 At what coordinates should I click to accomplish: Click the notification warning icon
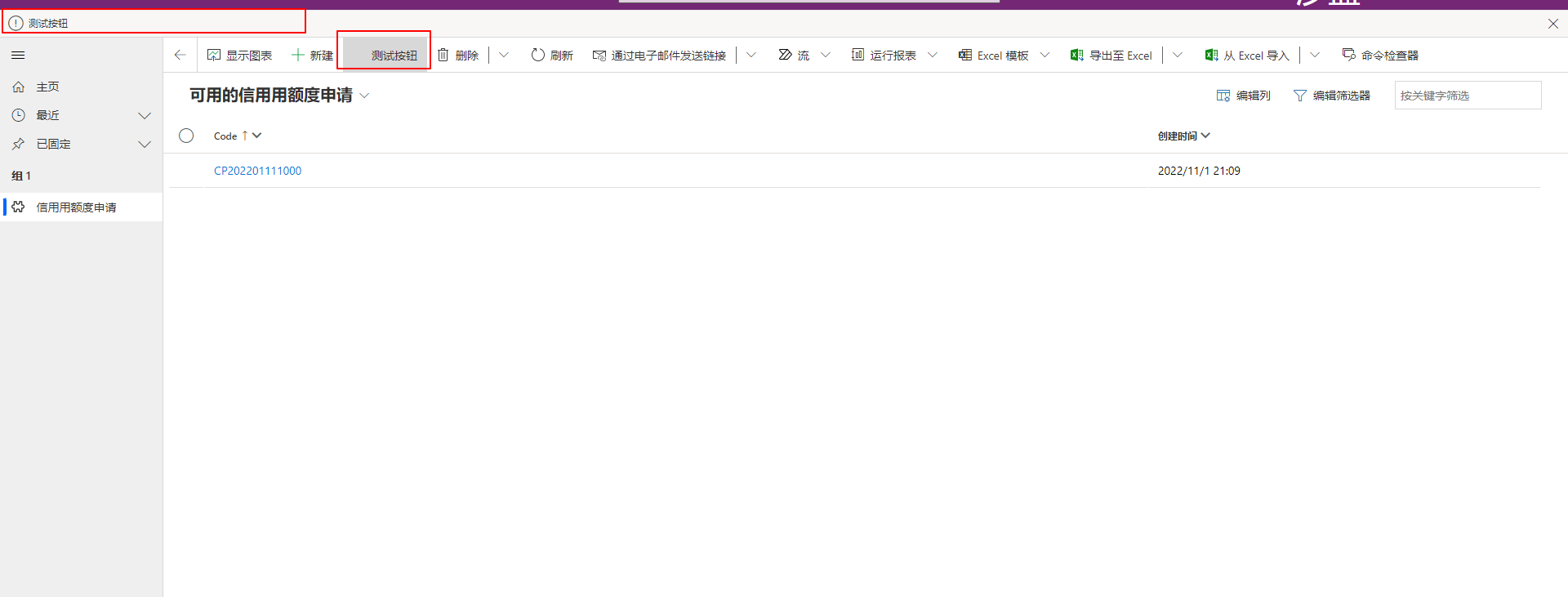pos(16,23)
